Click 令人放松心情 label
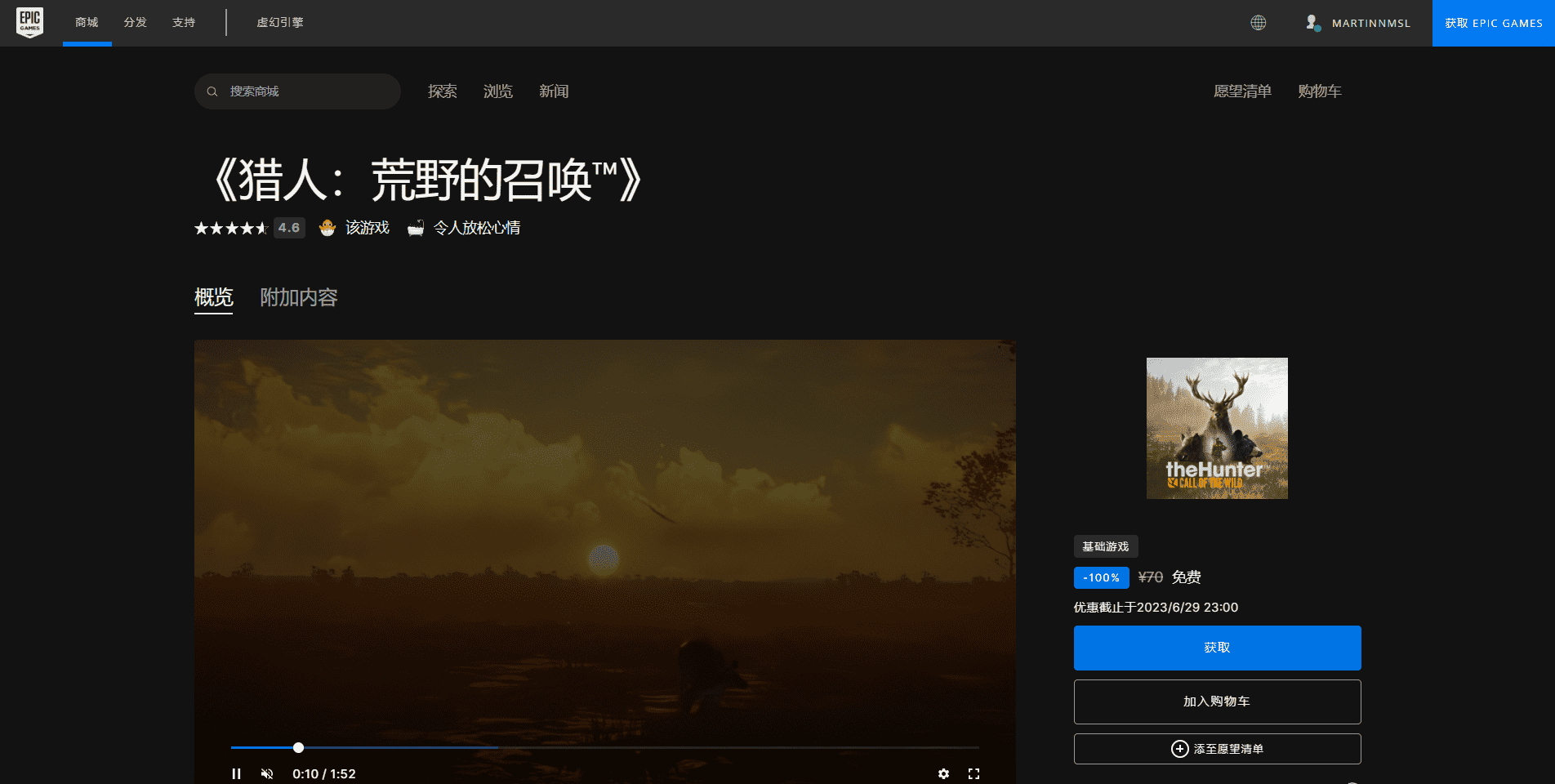The image size is (1555, 784). coord(477,228)
